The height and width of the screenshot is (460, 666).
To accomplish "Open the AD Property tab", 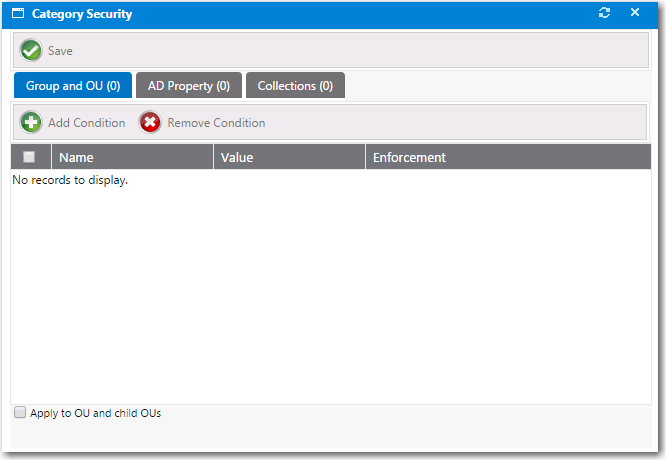I will [x=189, y=86].
